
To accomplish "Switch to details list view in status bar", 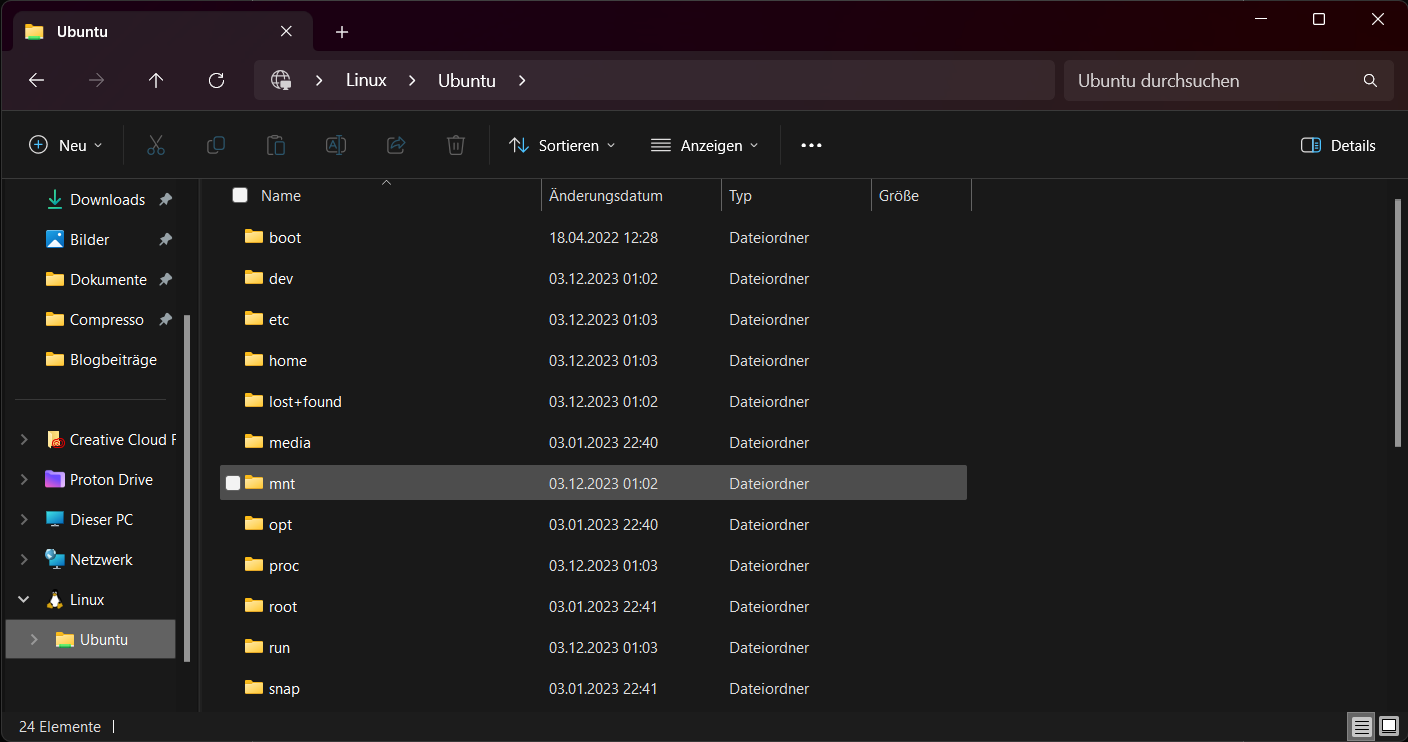I will point(1361,726).
